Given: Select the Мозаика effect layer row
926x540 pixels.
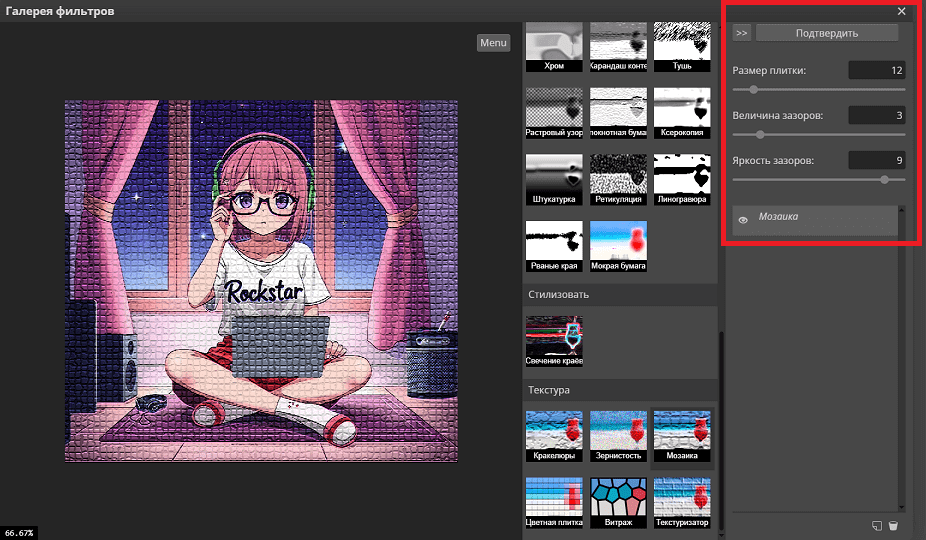Looking at the screenshot, I should pos(815,220).
